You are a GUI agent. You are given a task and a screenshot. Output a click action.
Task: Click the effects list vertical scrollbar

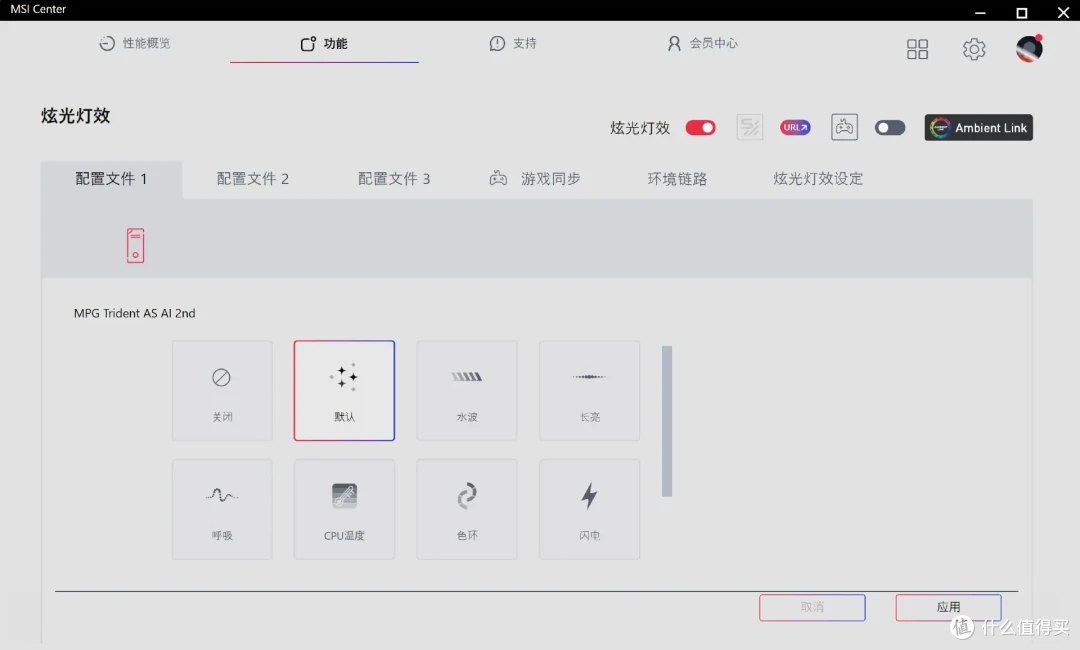[x=667, y=421]
